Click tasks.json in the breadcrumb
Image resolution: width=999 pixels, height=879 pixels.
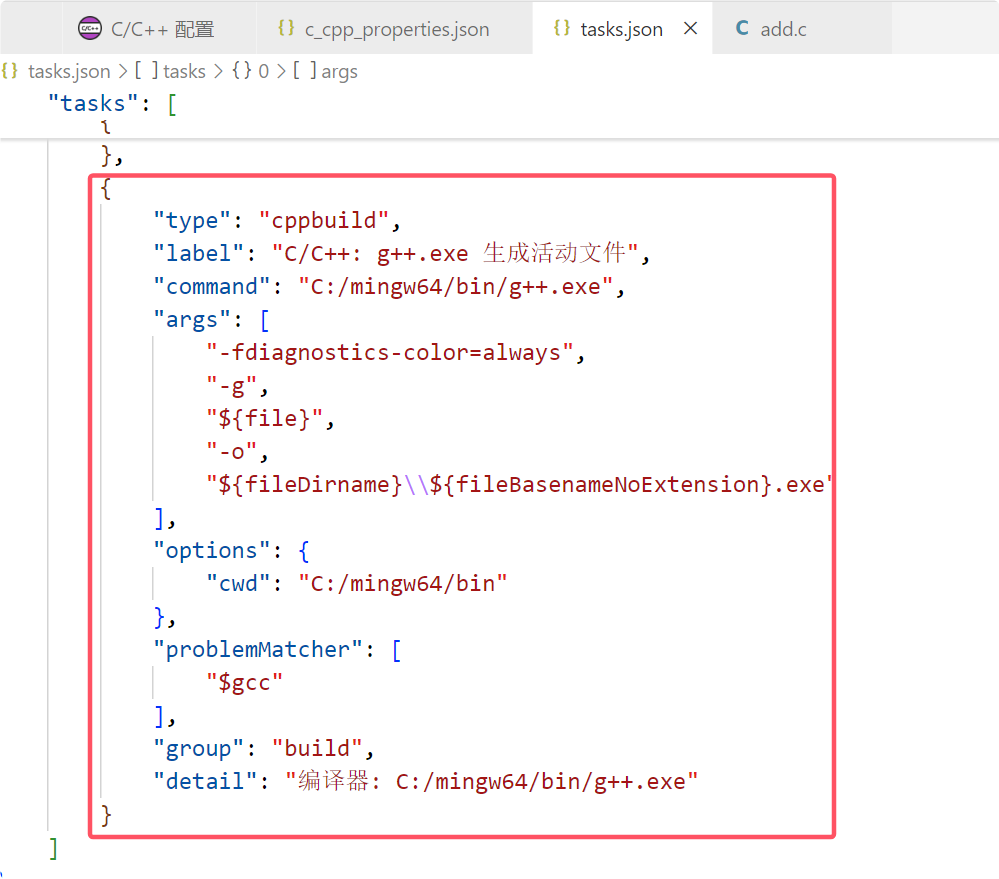pyautogui.click(x=69, y=71)
